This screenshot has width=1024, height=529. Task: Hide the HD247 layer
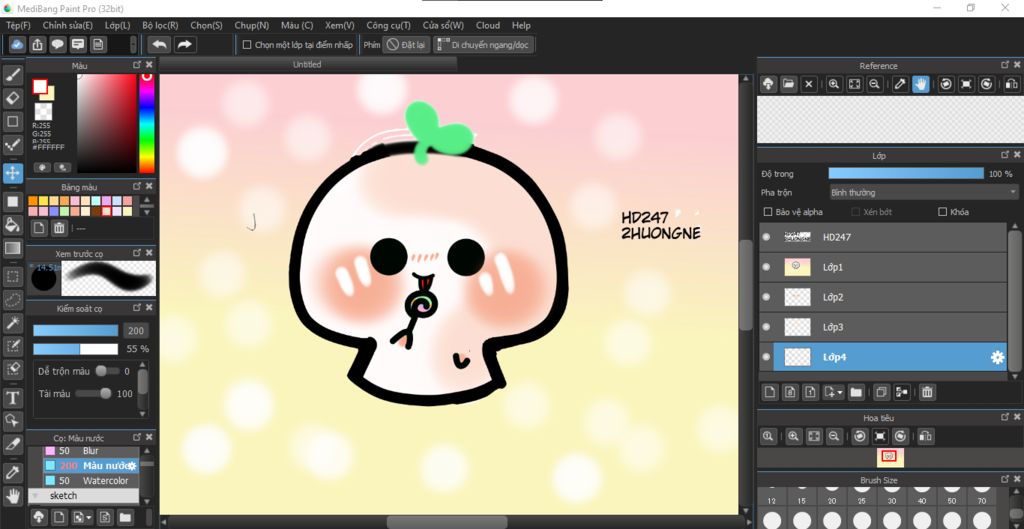click(767, 237)
